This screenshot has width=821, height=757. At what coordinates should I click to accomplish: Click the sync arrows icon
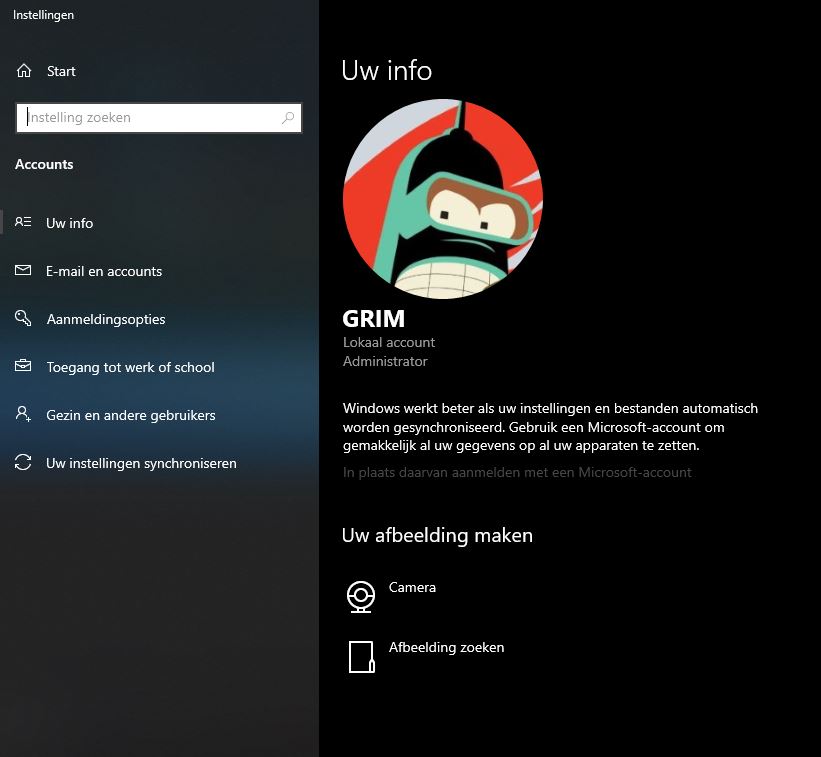coord(23,462)
